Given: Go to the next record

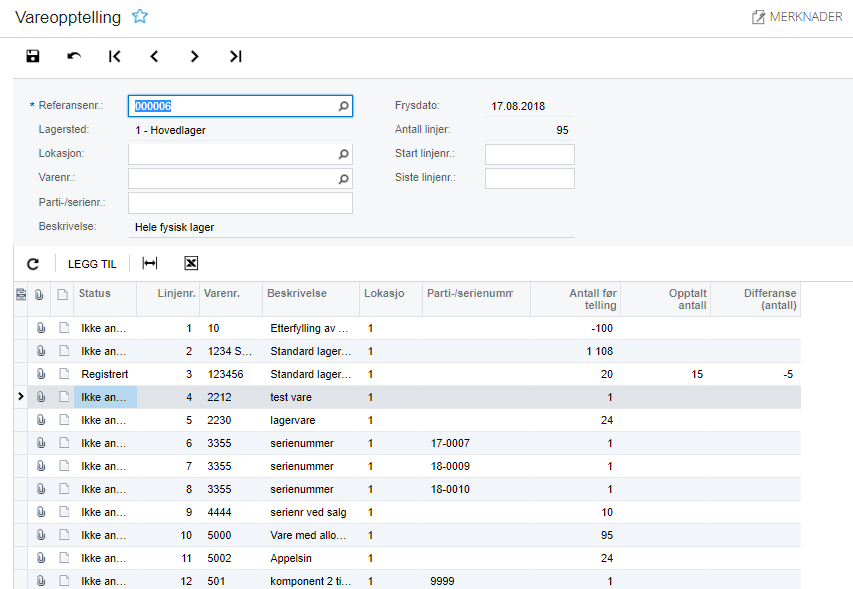Looking at the screenshot, I should pos(194,56).
